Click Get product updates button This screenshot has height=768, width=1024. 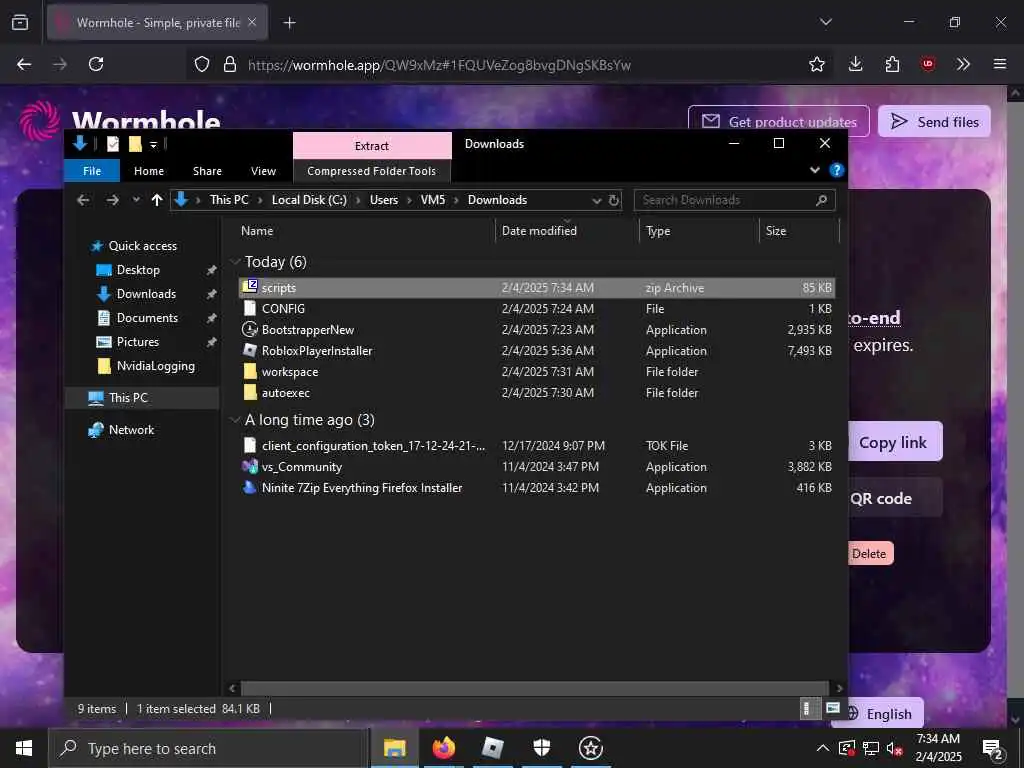click(x=778, y=121)
